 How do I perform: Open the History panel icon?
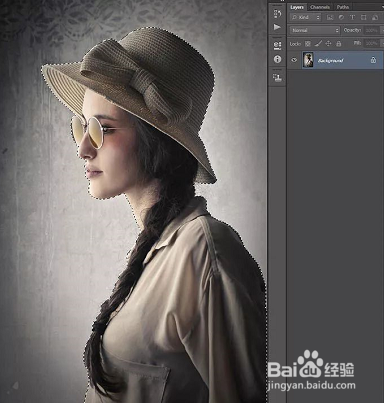[x=277, y=14]
